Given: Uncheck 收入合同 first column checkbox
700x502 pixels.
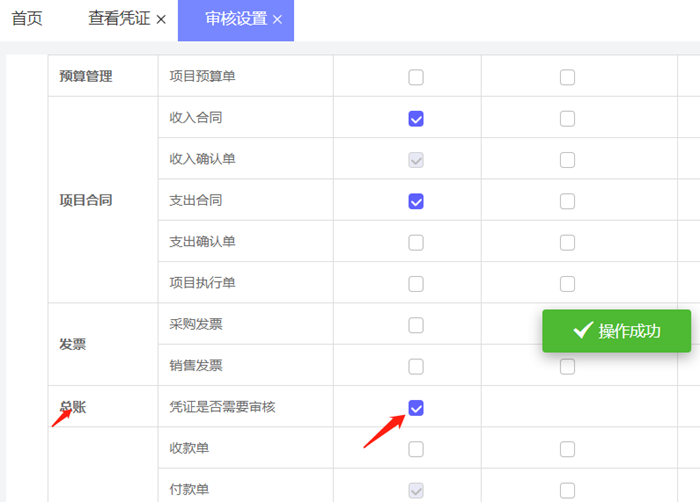Looking at the screenshot, I should pyautogui.click(x=416, y=119).
